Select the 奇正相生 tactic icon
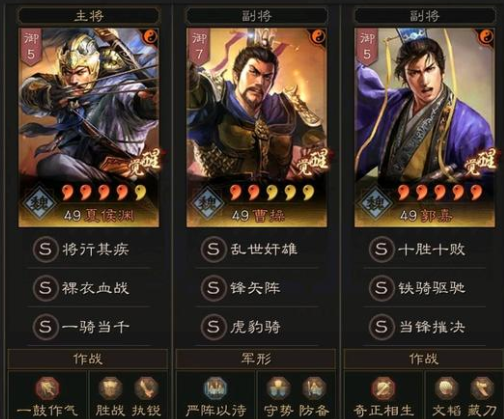504x419 pixels. (384, 389)
